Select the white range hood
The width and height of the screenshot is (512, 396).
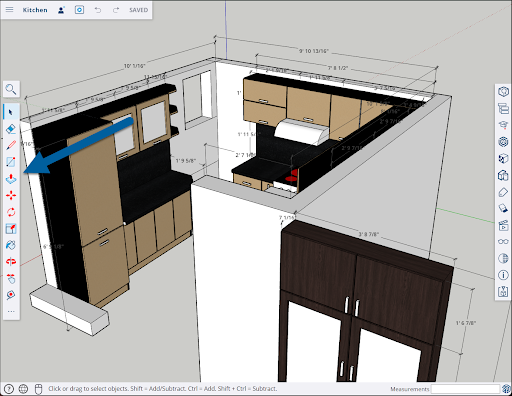(301, 132)
